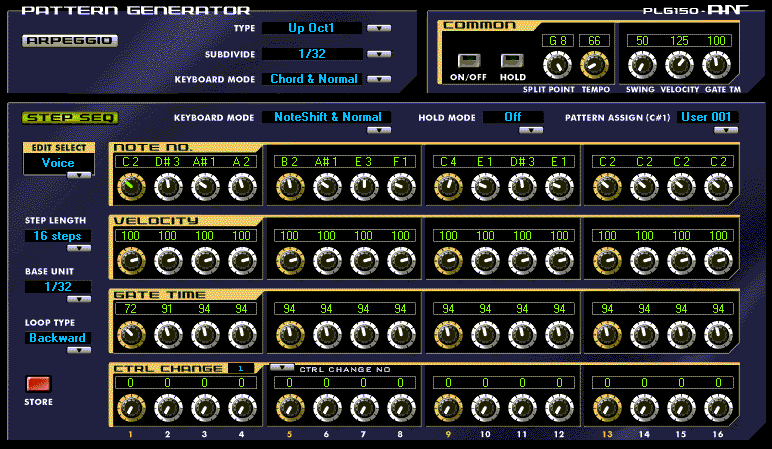Click the Gate Time knob in the Common section
This screenshot has height=449, width=772.
(716, 65)
